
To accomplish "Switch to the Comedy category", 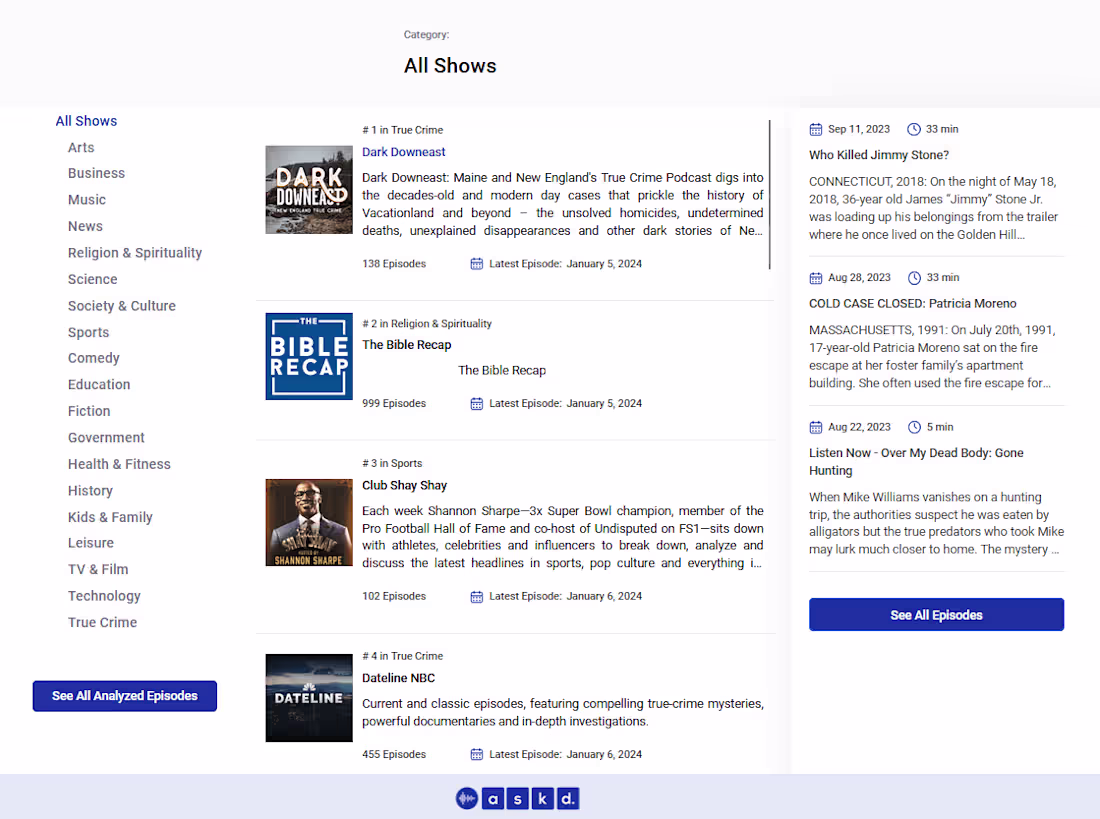I will coord(93,357).
